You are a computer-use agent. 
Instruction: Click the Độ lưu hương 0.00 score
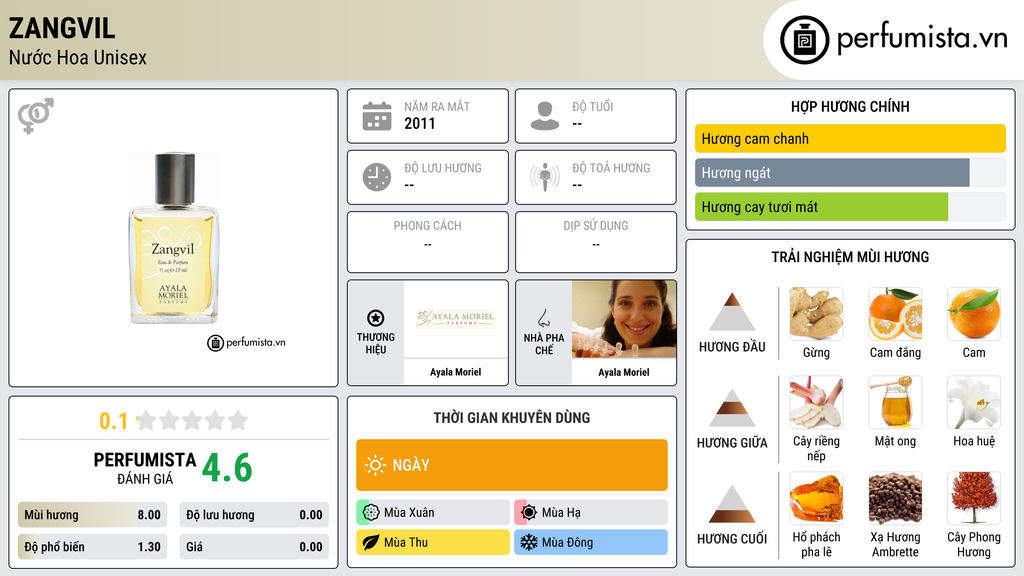tap(254, 515)
